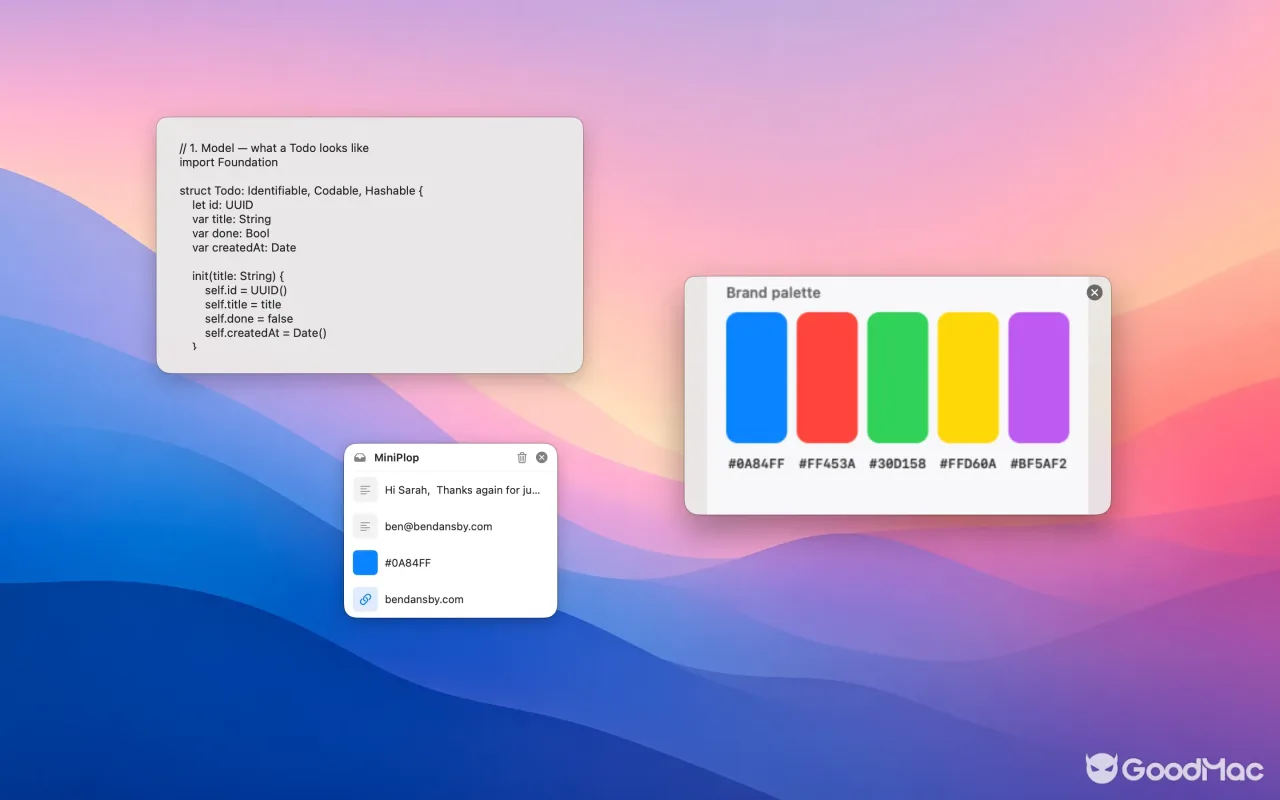
Task: Click the trash icon in MiniPlop header
Action: point(522,457)
